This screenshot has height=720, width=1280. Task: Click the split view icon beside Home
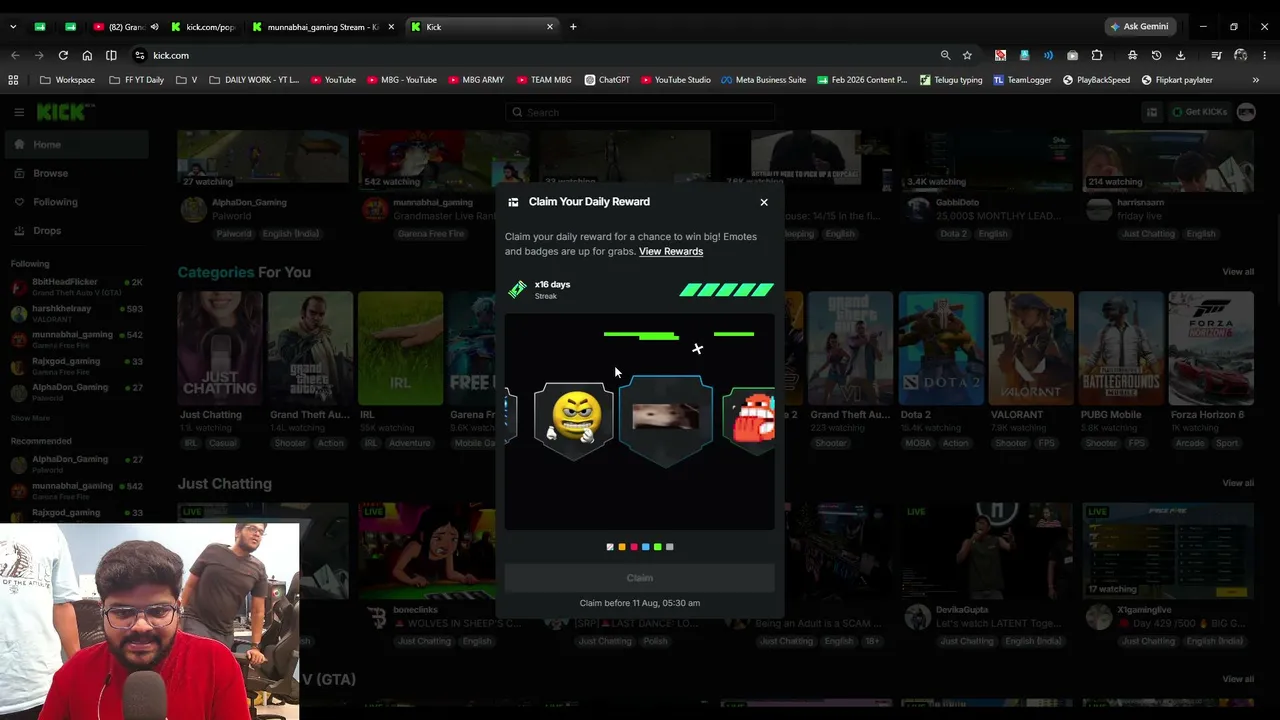[111, 55]
